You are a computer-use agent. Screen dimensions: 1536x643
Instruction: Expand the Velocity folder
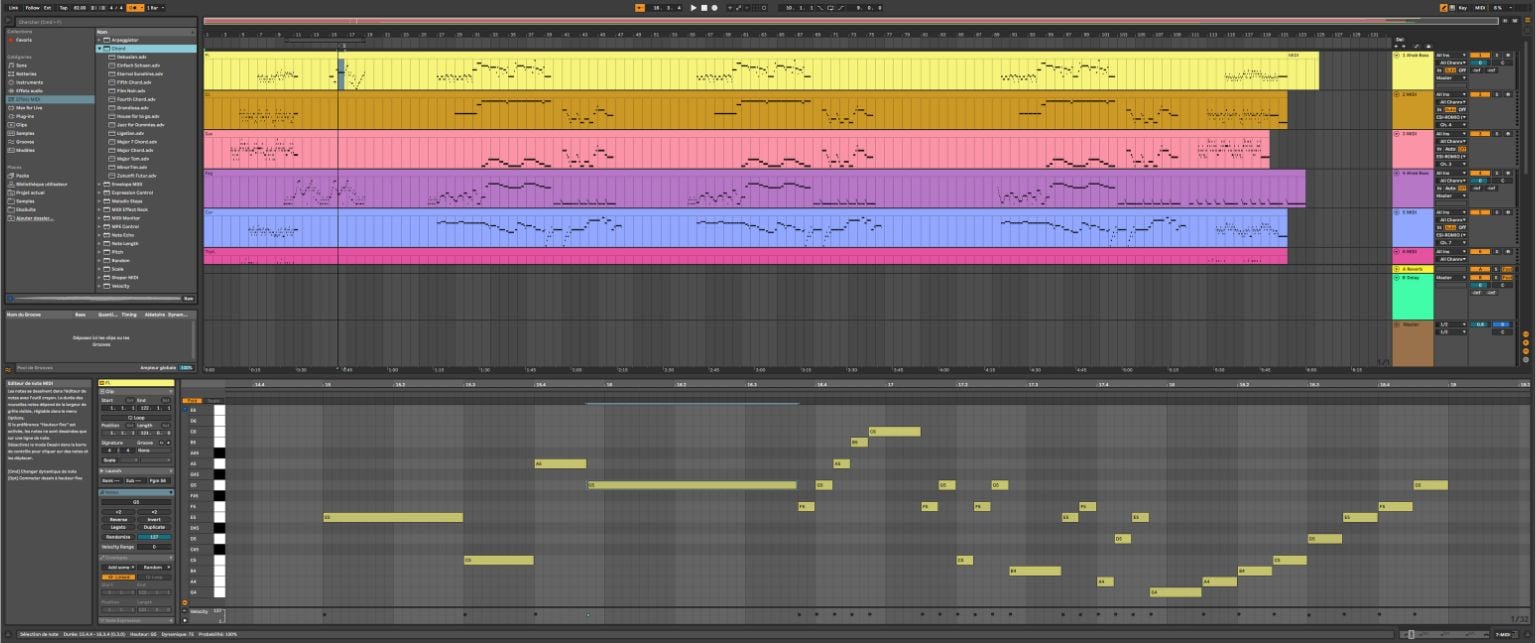pos(99,286)
